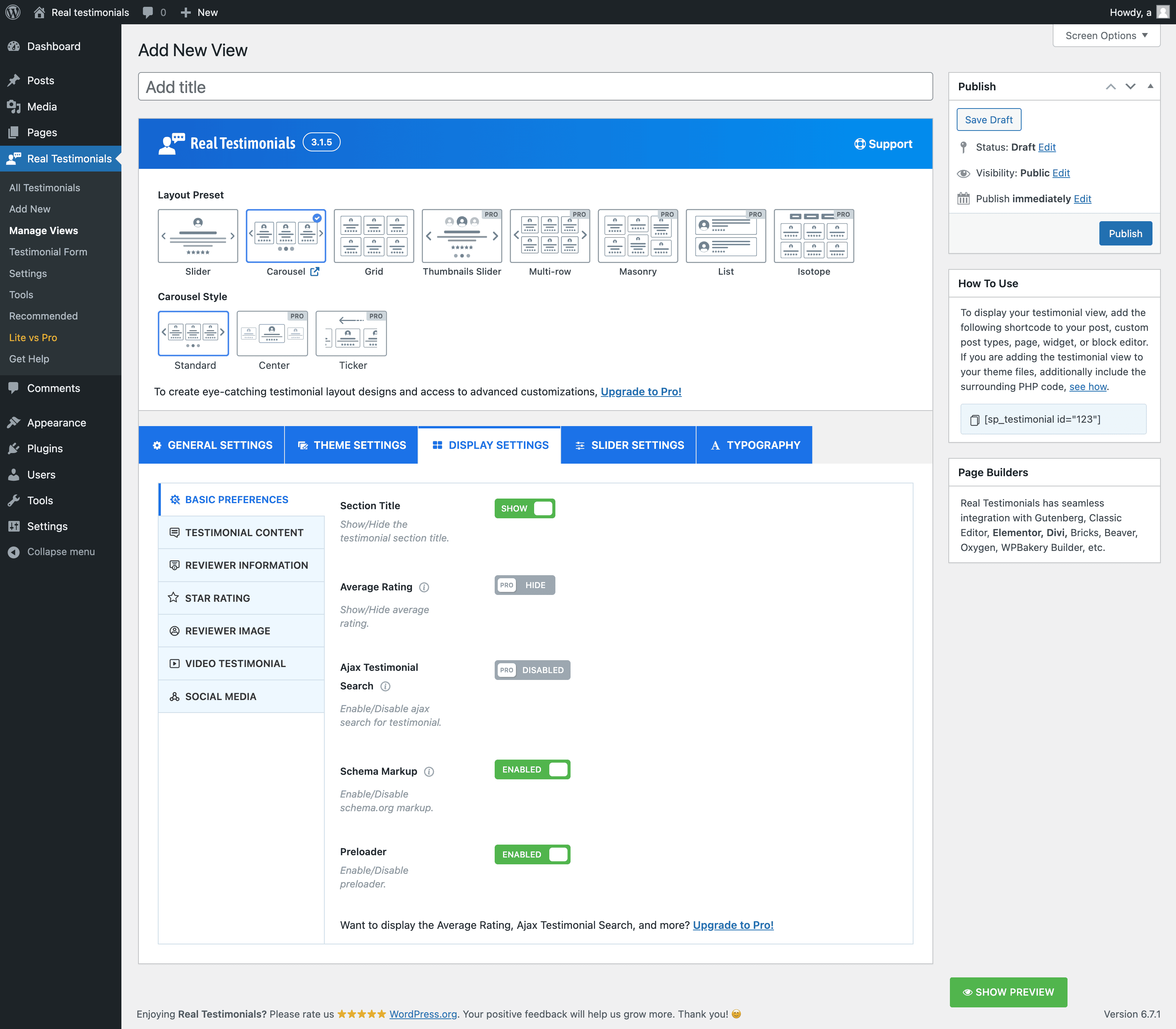Switch to the Typography tab
Image resolution: width=1176 pixels, height=1029 pixels.
(755, 445)
